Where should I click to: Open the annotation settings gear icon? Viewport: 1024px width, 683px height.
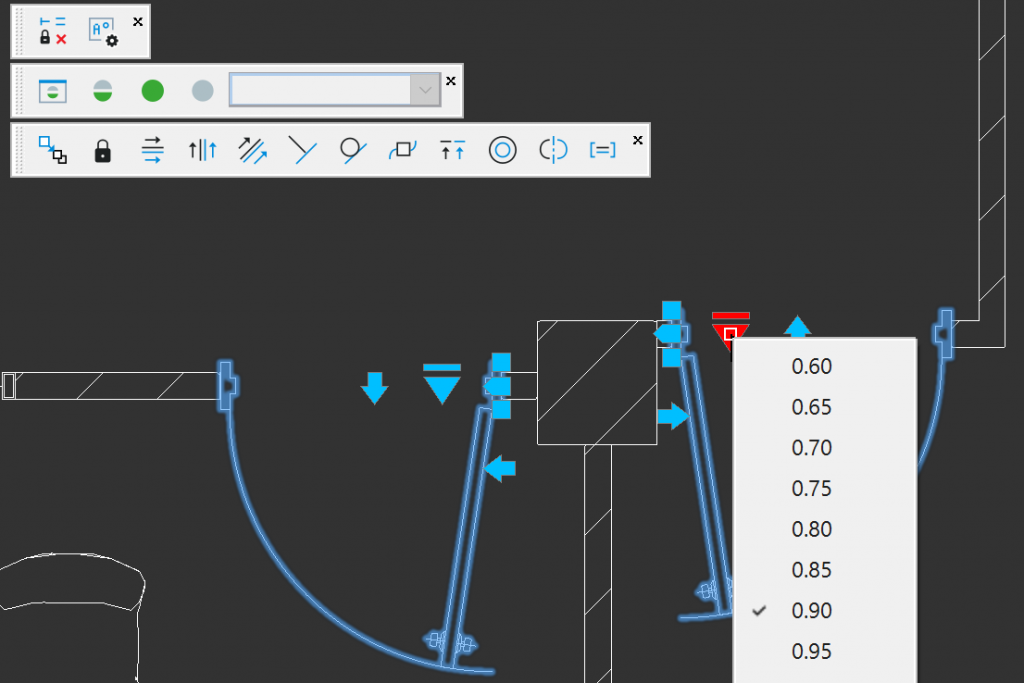pos(103,32)
